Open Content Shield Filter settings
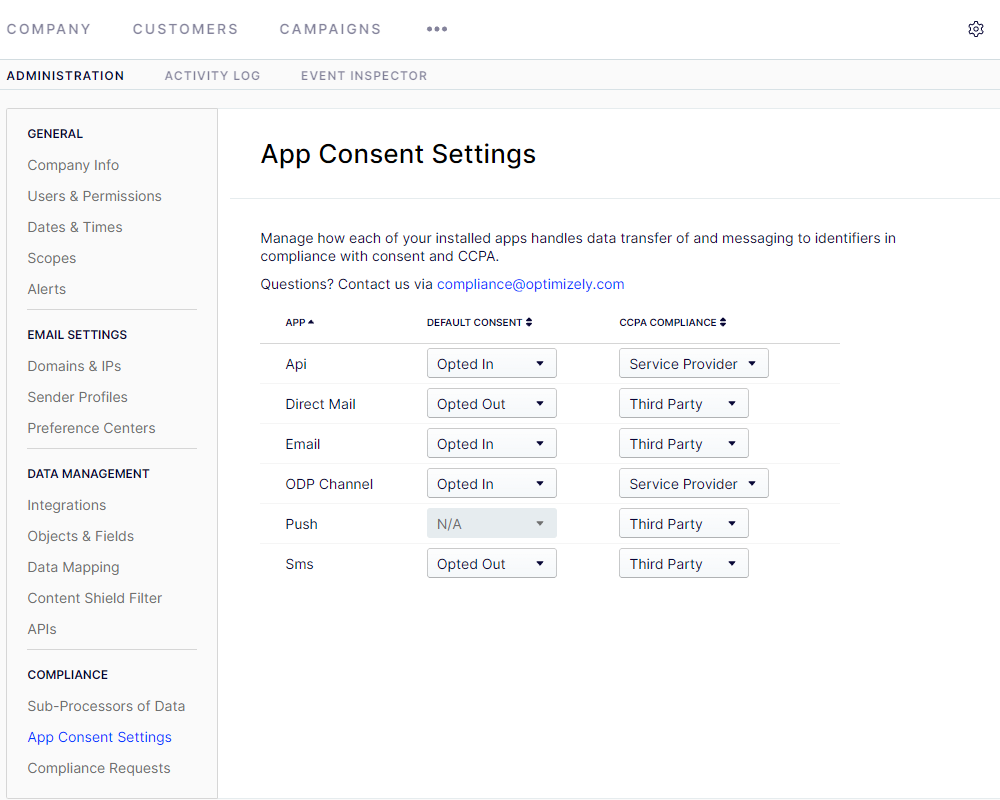 (95, 598)
